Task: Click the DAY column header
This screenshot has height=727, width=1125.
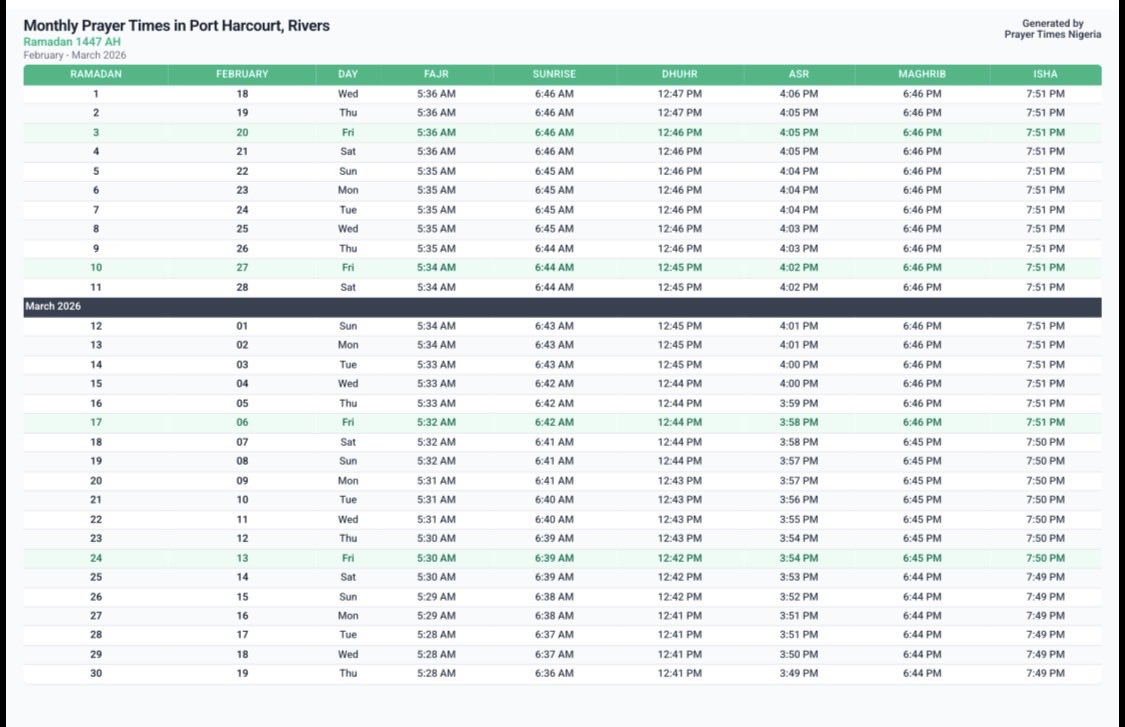Action: click(x=347, y=74)
